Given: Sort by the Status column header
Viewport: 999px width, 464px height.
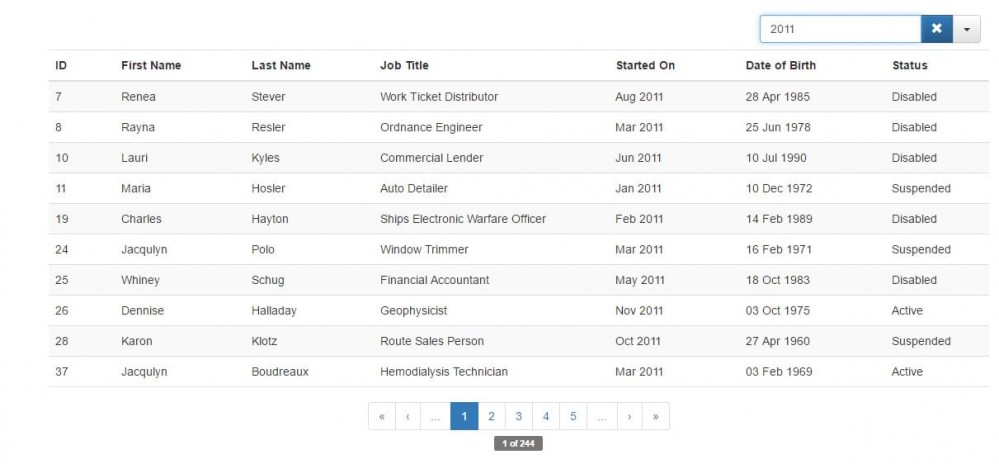Looking at the screenshot, I should pyautogui.click(x=910, y=66).
